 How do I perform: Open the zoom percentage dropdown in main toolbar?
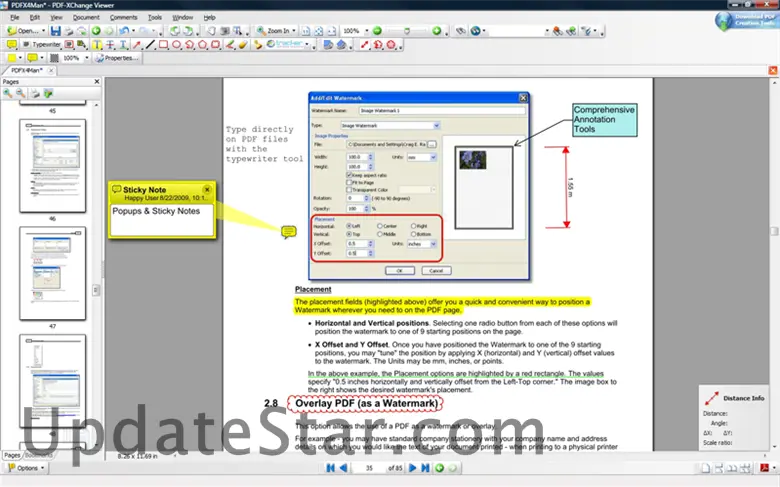367,31
